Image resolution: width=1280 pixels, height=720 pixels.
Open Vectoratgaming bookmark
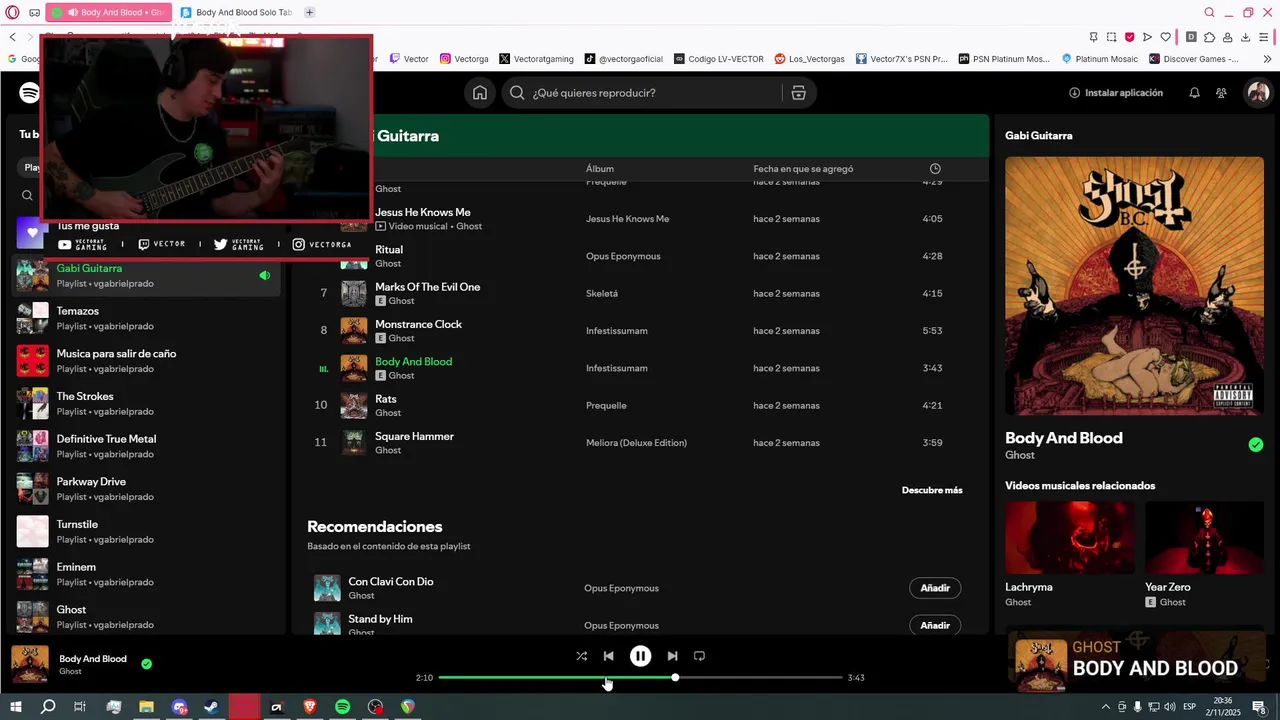(536, 59)
